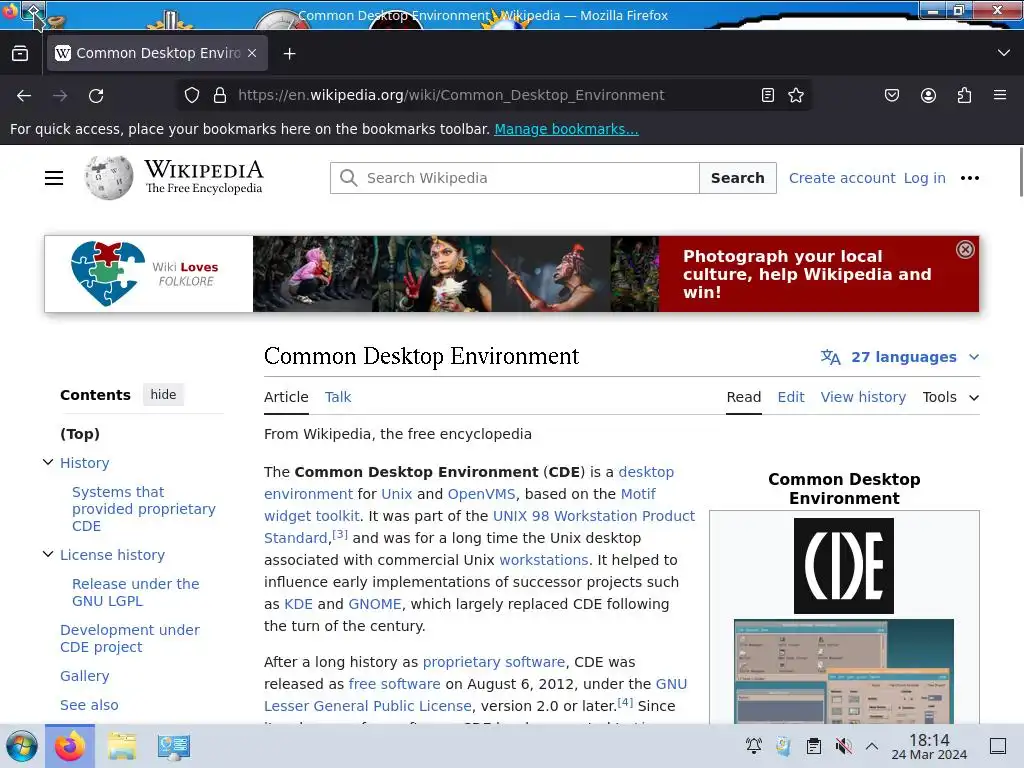Open the proprietary software link
The height and width of the screenshot is (768, 1024).
click(x=494, y=662)
